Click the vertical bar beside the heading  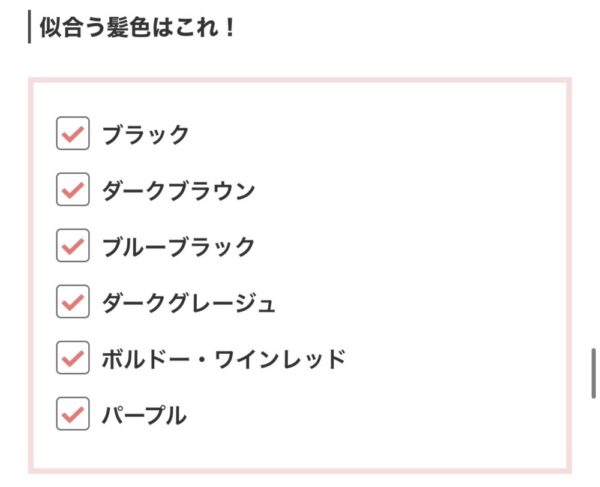coord(29,27)
